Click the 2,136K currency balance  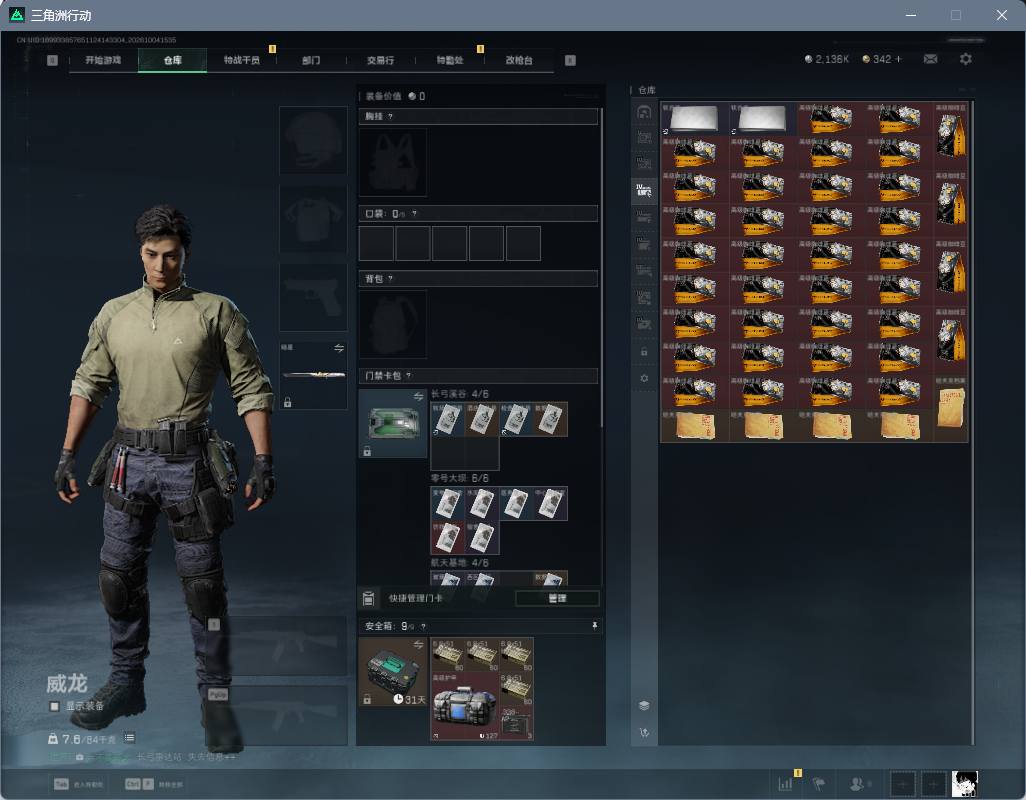pyautogui.click(x=826, y=59)
